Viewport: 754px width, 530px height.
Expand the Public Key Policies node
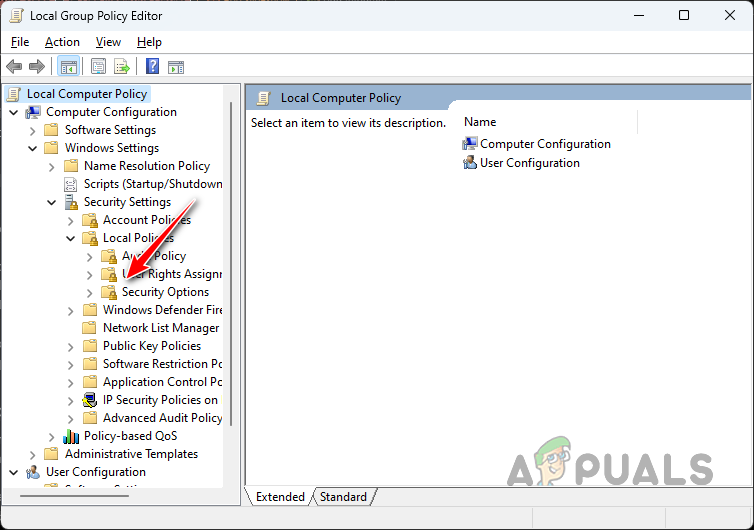point(71,347)
